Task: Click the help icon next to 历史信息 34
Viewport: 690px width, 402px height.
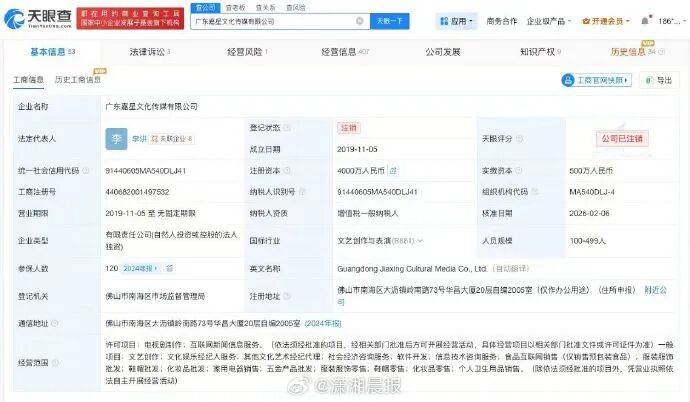Action: tap(661, 52)
